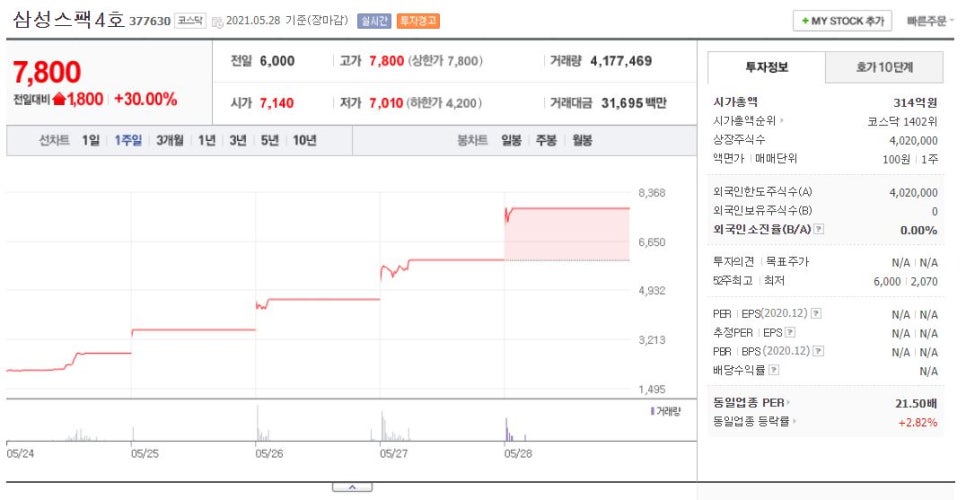
Task: Click the 상장주식수 value 4,020,000
Action: (914, 140)
